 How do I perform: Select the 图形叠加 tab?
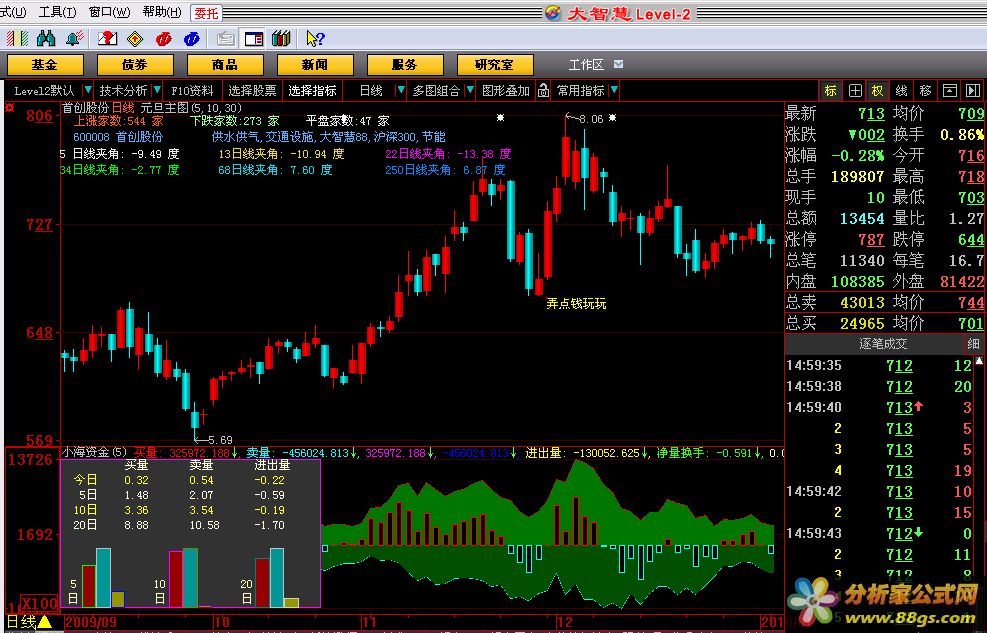click(x=505, y=91)
